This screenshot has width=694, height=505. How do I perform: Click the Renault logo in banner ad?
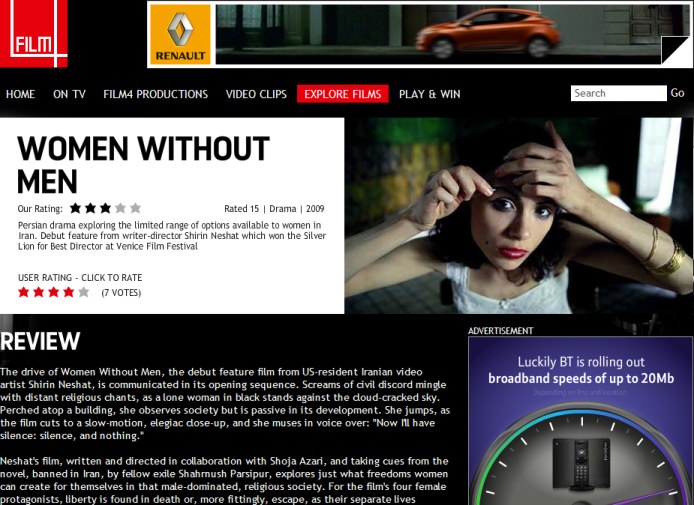180,35
